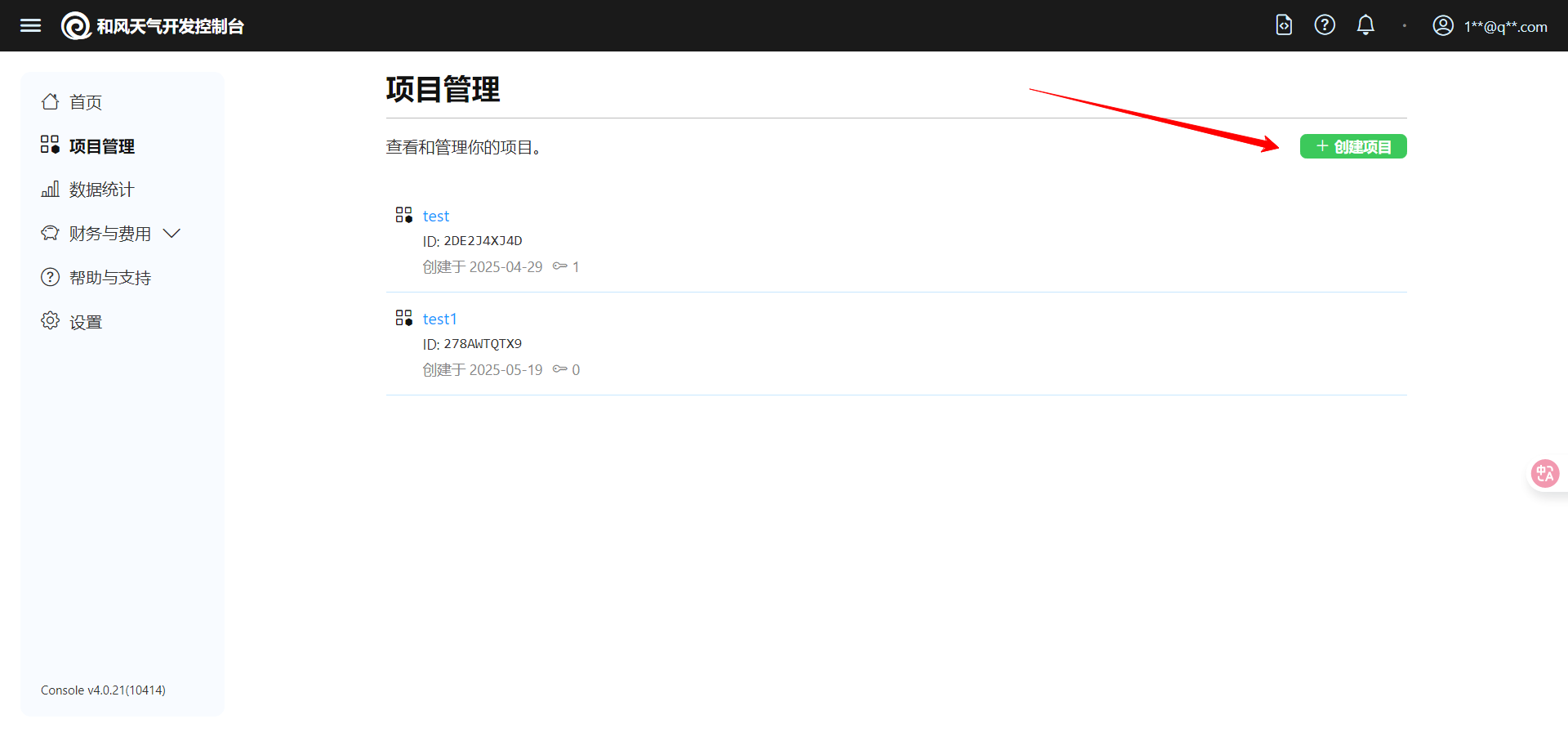Open the test project link
Screen dimensions: 1568x737
coord(436,217)
